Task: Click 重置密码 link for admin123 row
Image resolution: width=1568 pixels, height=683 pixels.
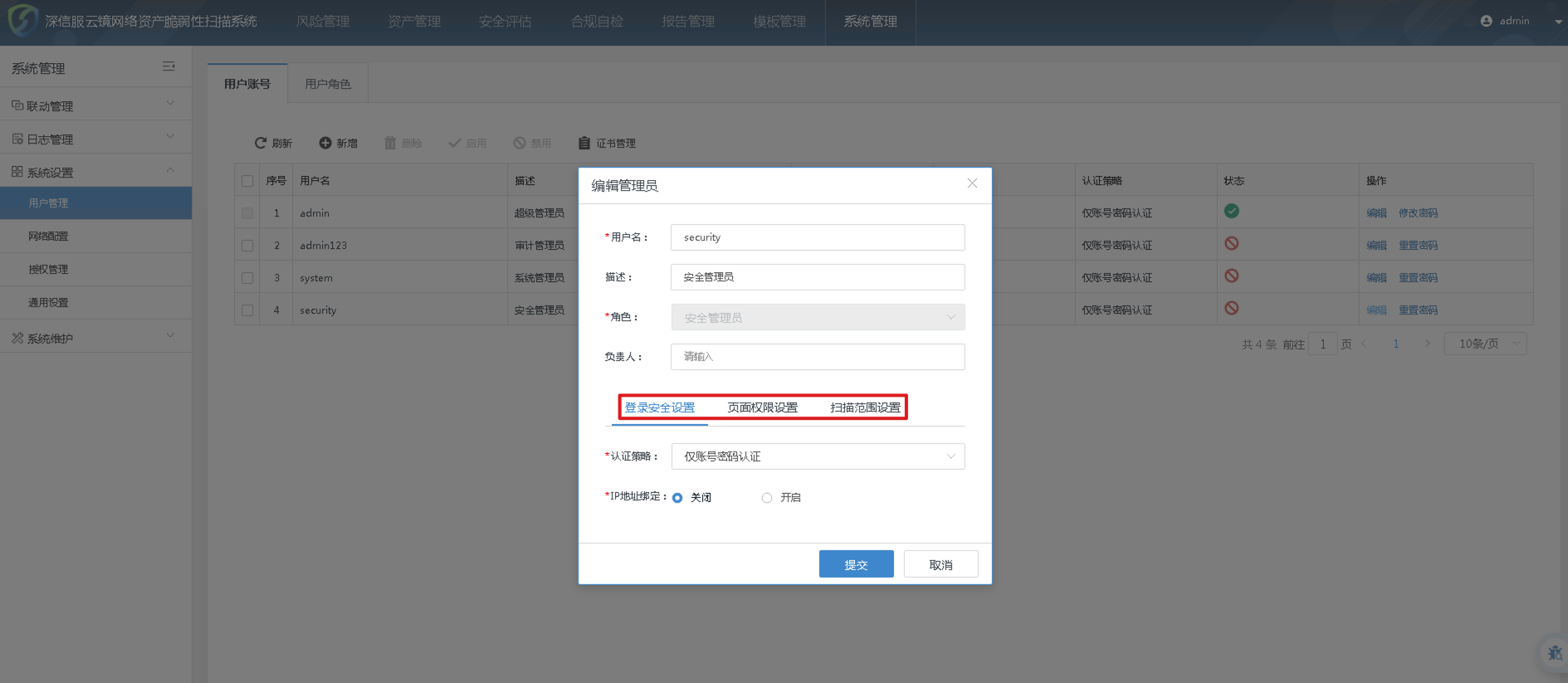Action: [x=1419, y=246]
